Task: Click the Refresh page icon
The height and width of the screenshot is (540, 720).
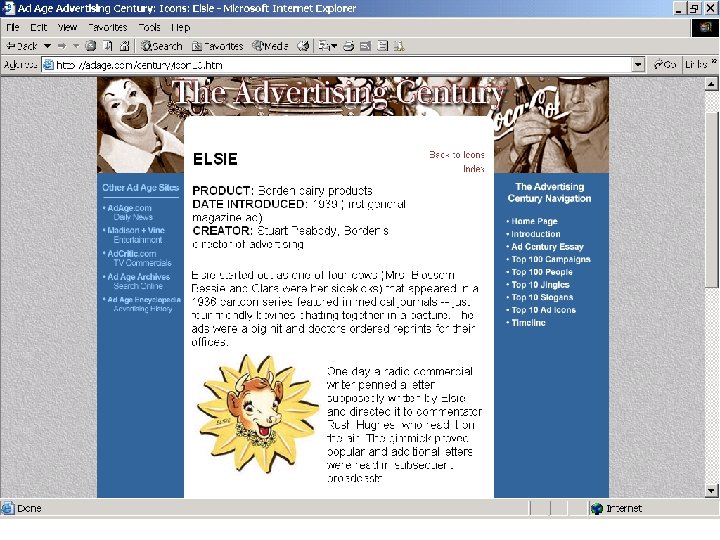Action: (x=108, y=45)
